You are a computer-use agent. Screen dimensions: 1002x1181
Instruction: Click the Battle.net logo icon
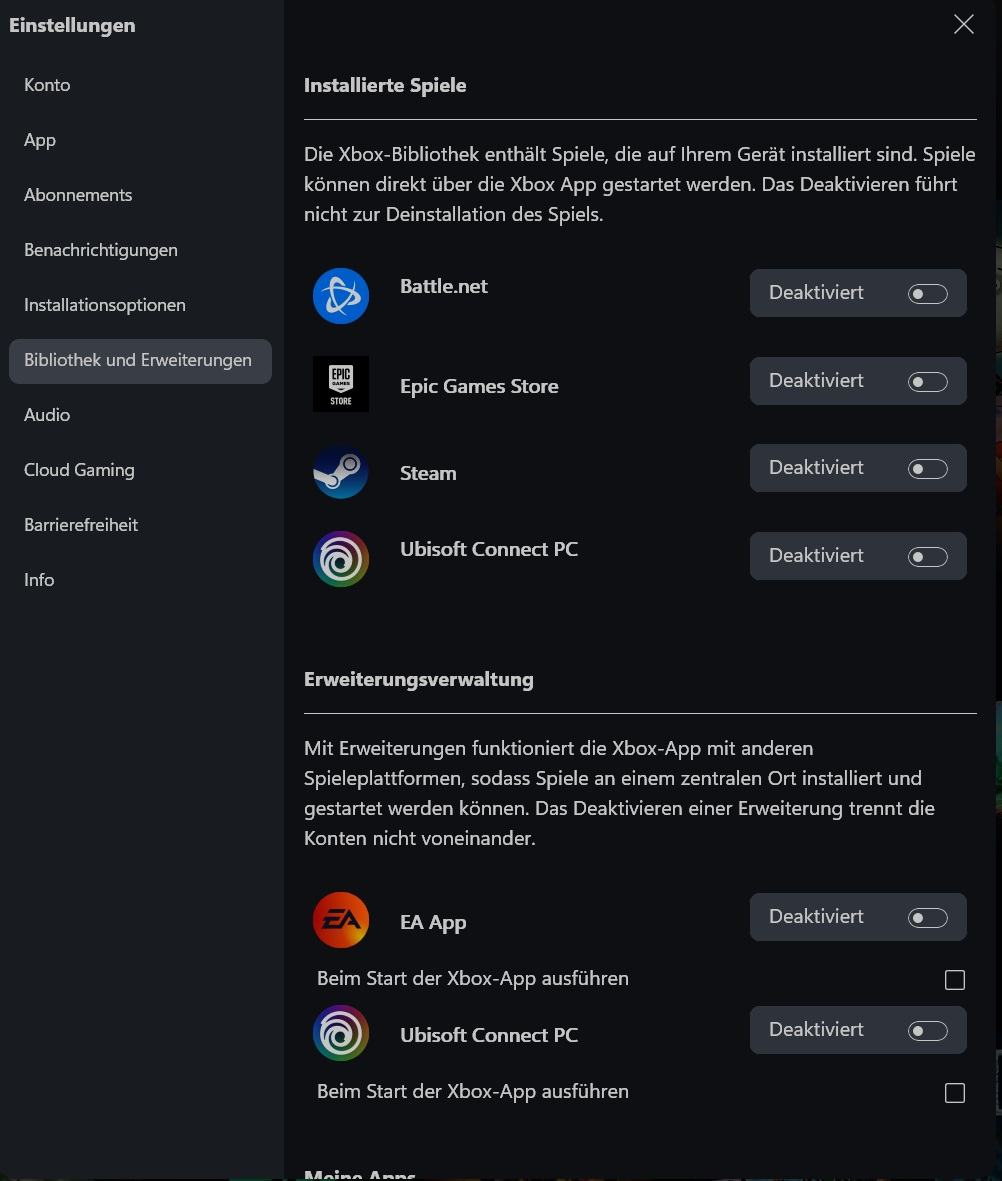click(x=341, y=296)
